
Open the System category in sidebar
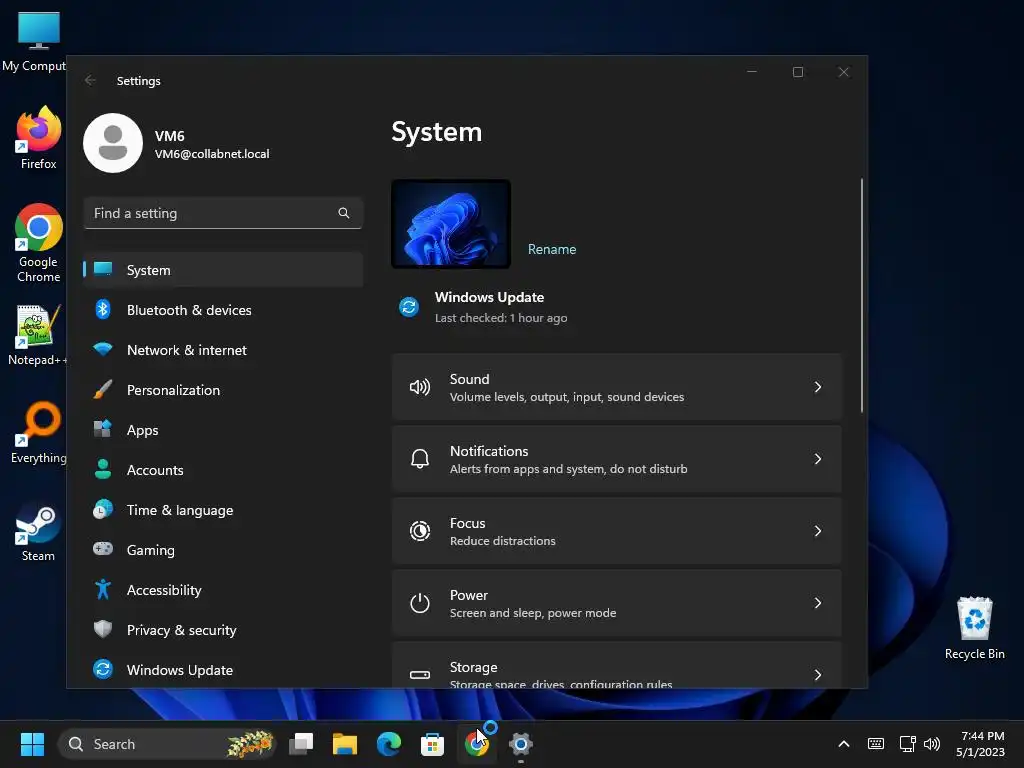point(223,270)
